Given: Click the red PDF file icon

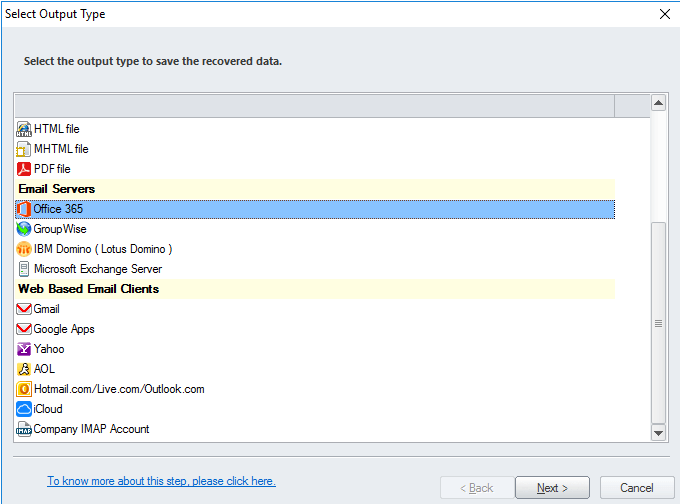Looking at the screenshot, I should pyautogui.click(x=24, y=169).
